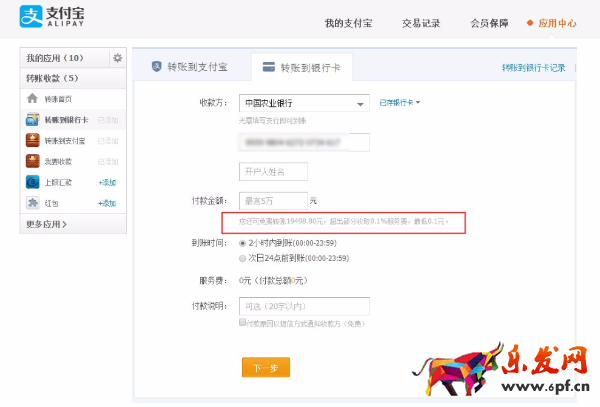Open the my-apps settings gear
Screen dimensions: 600x407
coord(117,58)
